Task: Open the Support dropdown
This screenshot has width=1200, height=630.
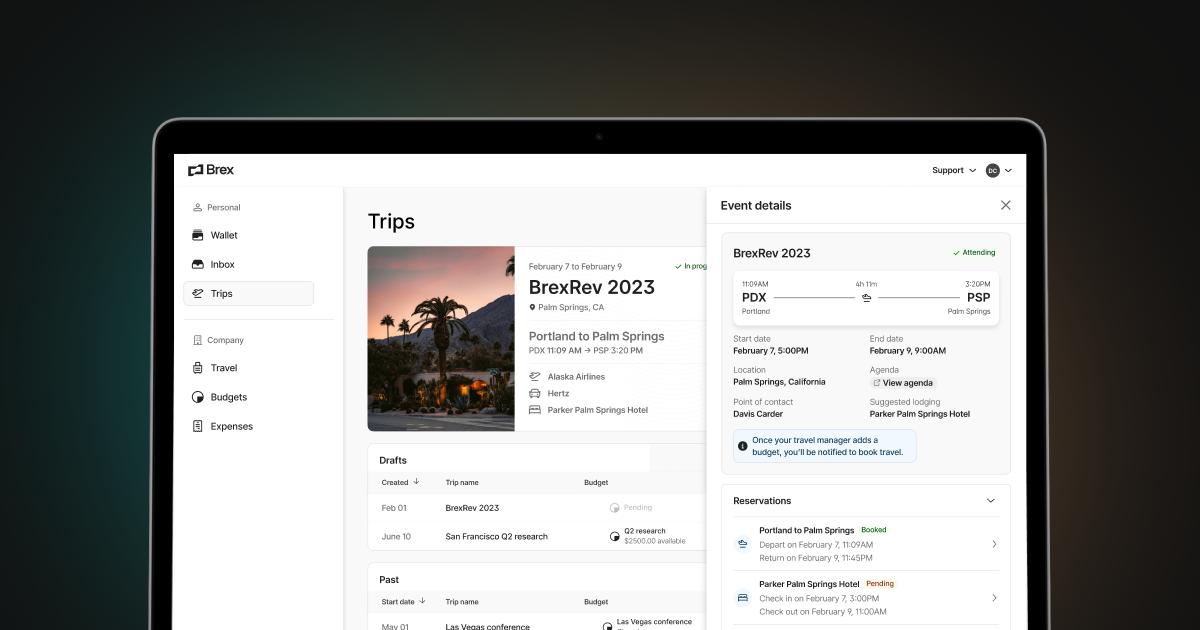Action: [952, 170]
